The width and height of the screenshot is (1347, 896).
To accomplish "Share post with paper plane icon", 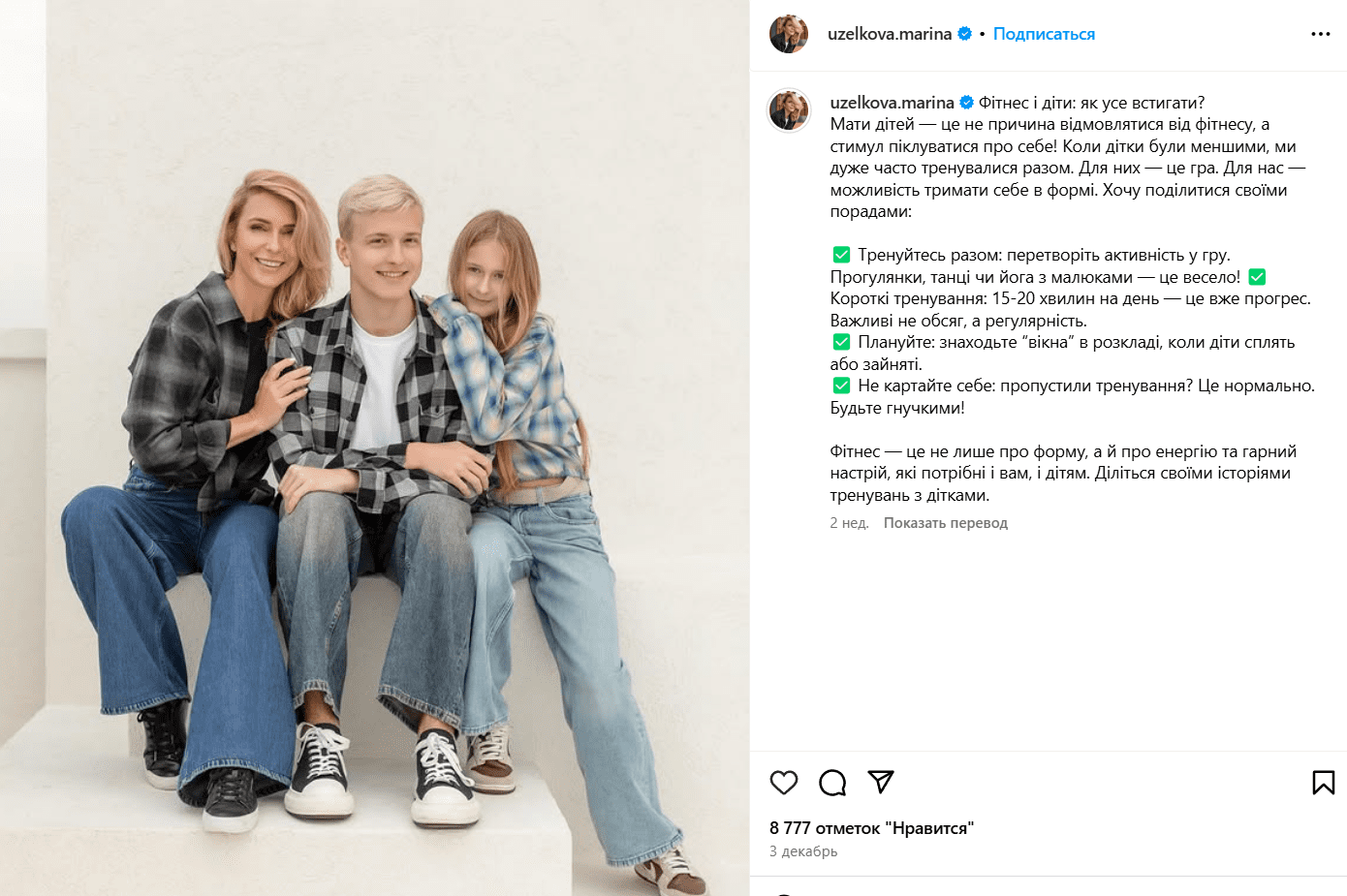I will (x=881, y=782).
